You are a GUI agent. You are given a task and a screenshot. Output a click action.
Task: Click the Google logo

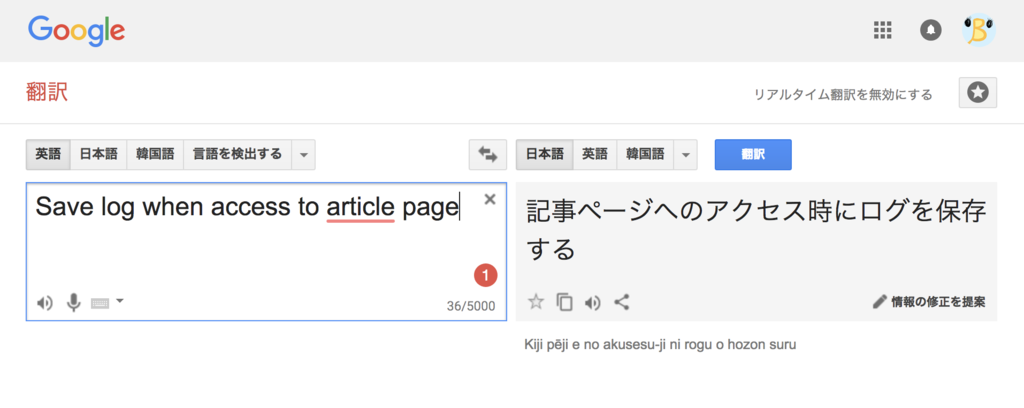coord(76,30)
